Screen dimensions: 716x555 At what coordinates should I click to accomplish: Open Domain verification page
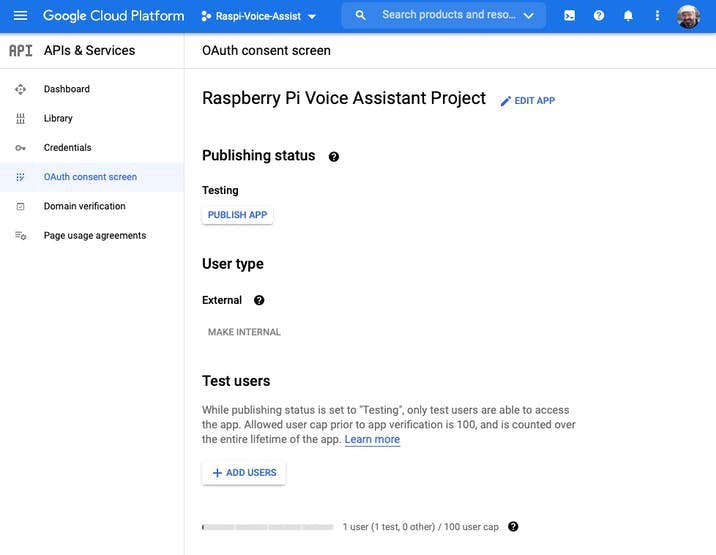pos(84,206)
